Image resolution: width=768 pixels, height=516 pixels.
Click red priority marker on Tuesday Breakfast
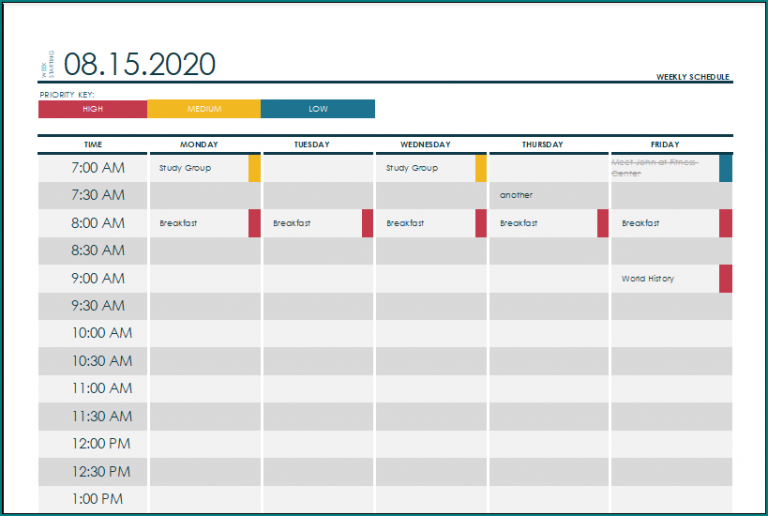[x=368, y=223]
